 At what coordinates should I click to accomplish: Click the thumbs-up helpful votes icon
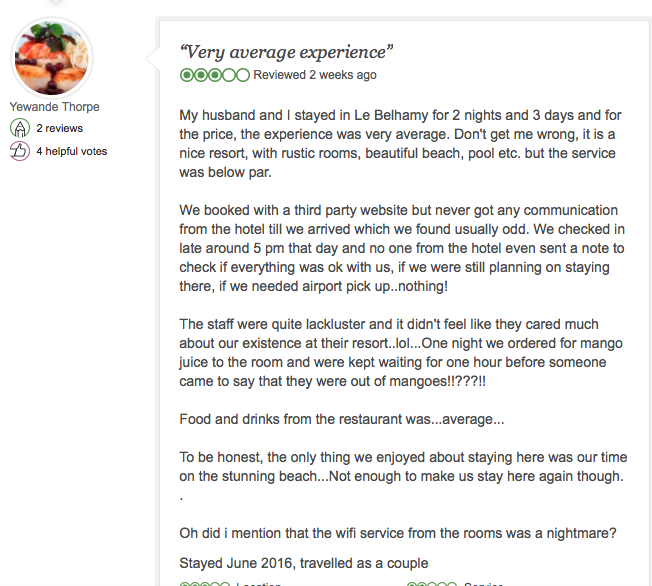tap(19, 152)
